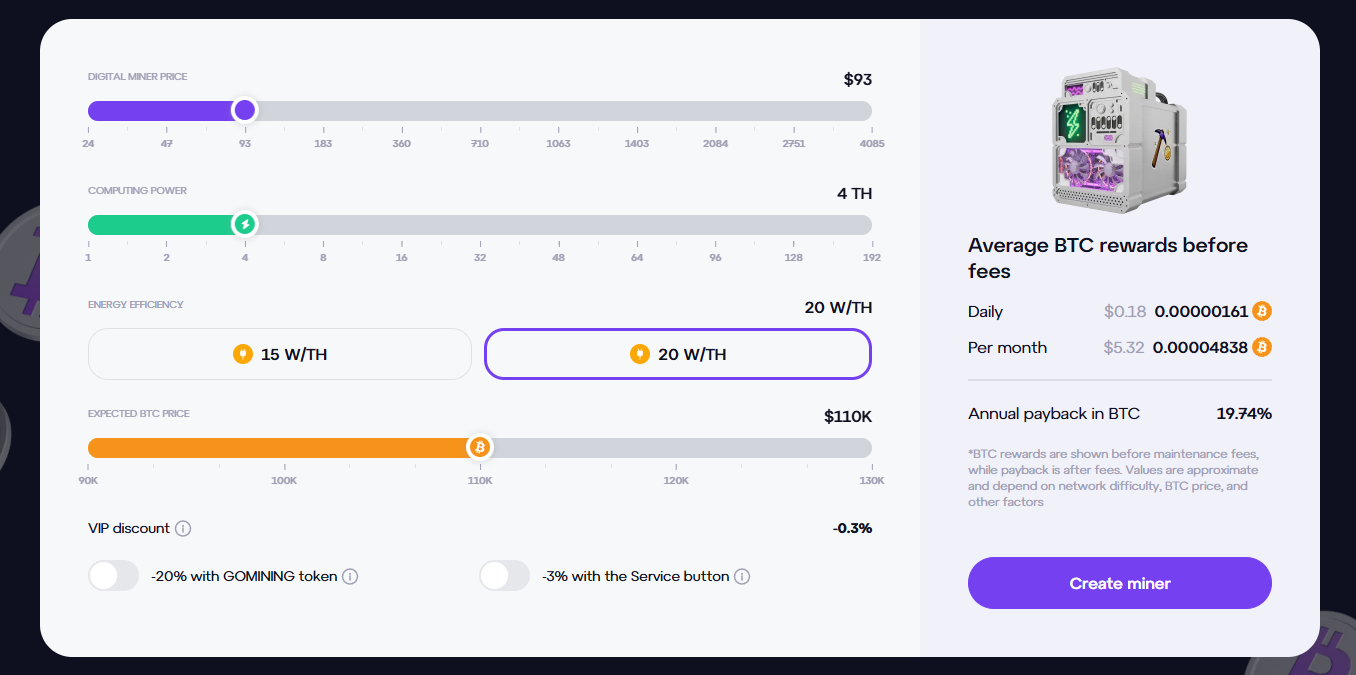Click the lightning bolt computing power handle
Viewport: 1356px width, 675px height.
pos(244,225)
